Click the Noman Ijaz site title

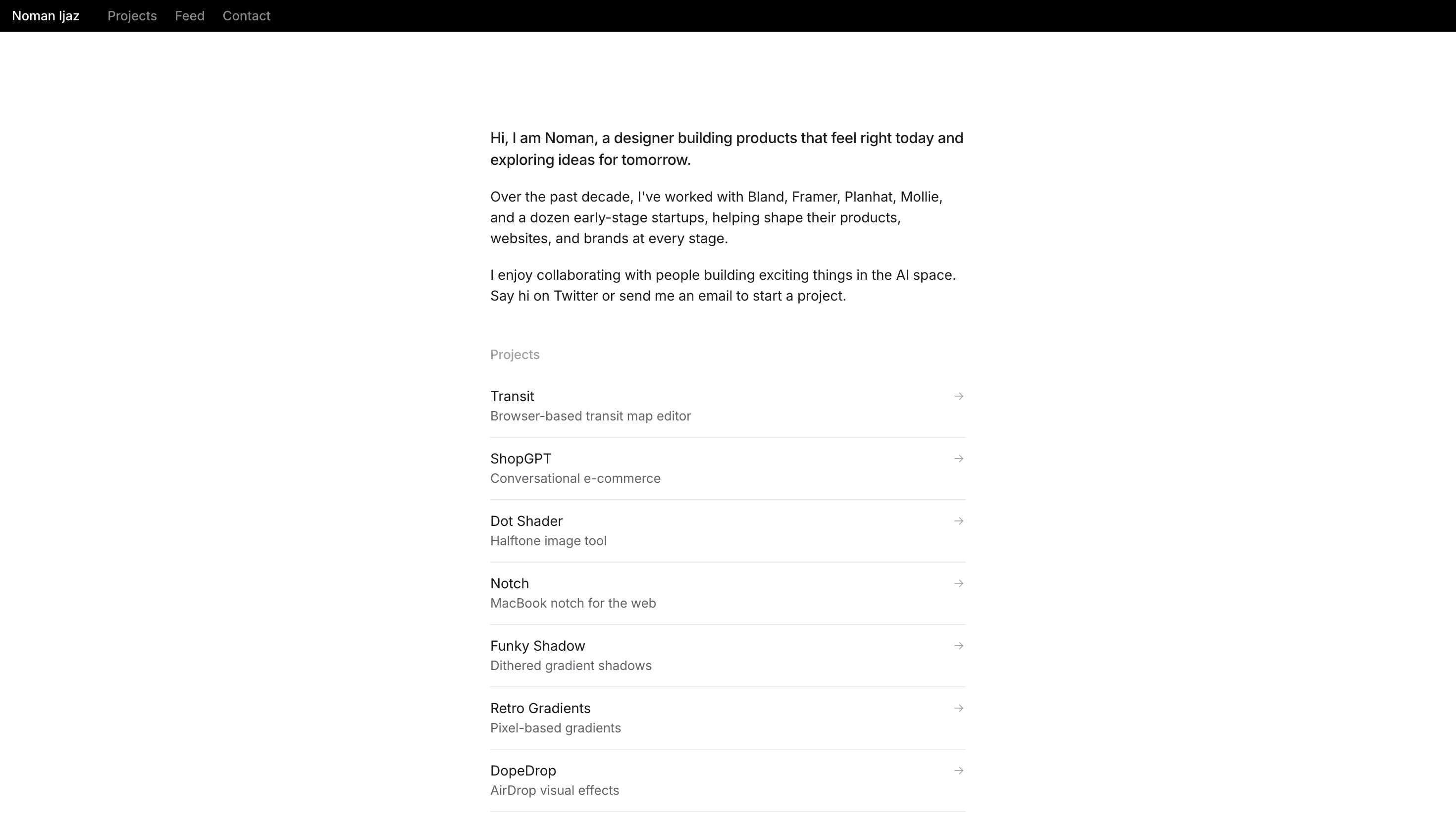(x=46, y=16)
